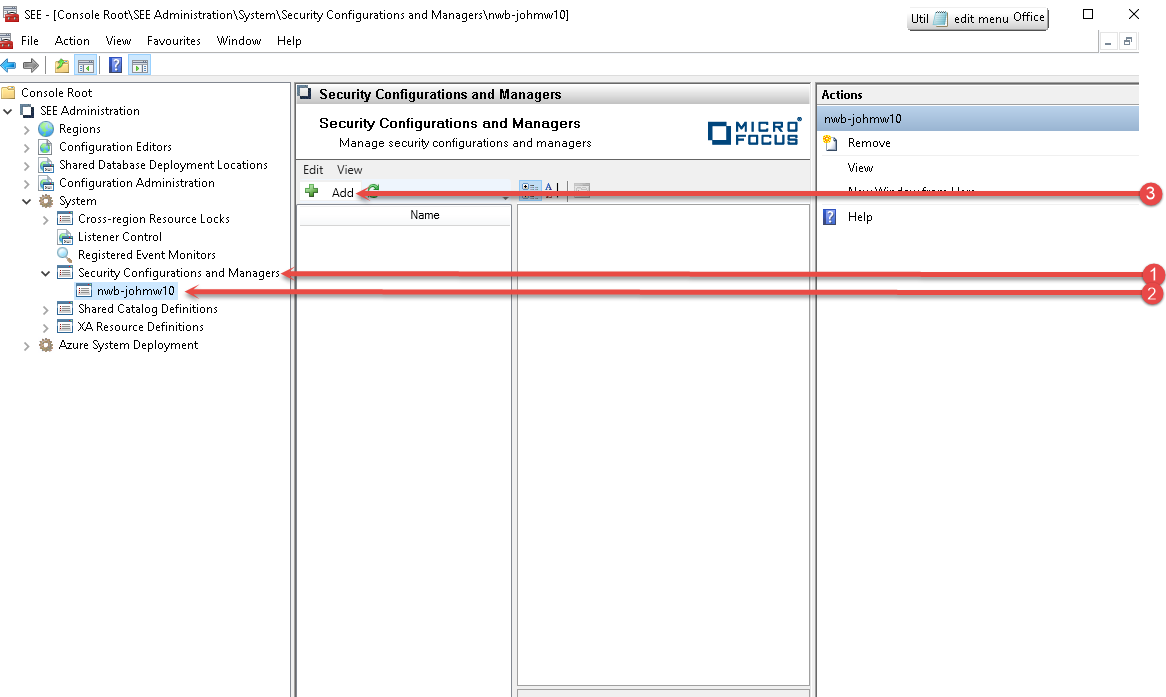The height and width of the screenshot is (697, 1166).
Task: Select the Shared Catalog Definitions item
Action: coord(148,309)
